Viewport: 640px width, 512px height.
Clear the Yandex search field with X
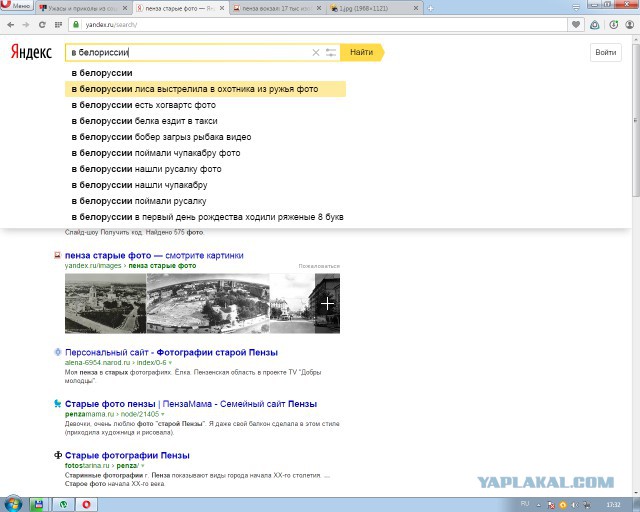coord(316,52)
